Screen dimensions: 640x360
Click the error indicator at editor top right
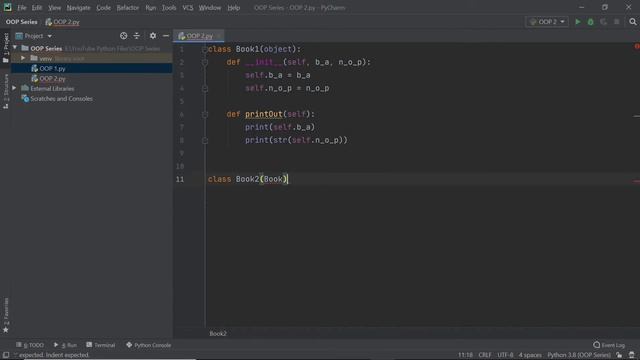coord(636,47)
